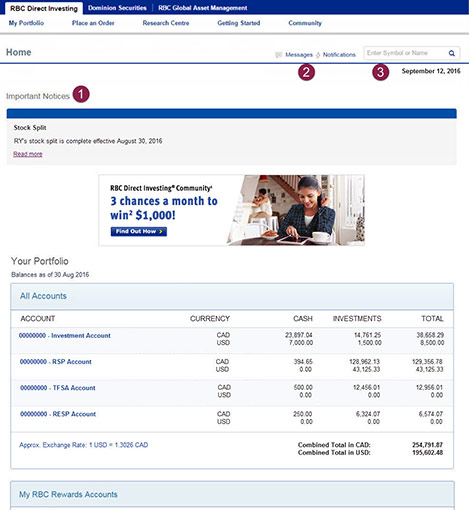This screenshot has height=510, width=469.
Task: Click RESP Account CAD total 6,574.07
Action: (x=431, y=414)
